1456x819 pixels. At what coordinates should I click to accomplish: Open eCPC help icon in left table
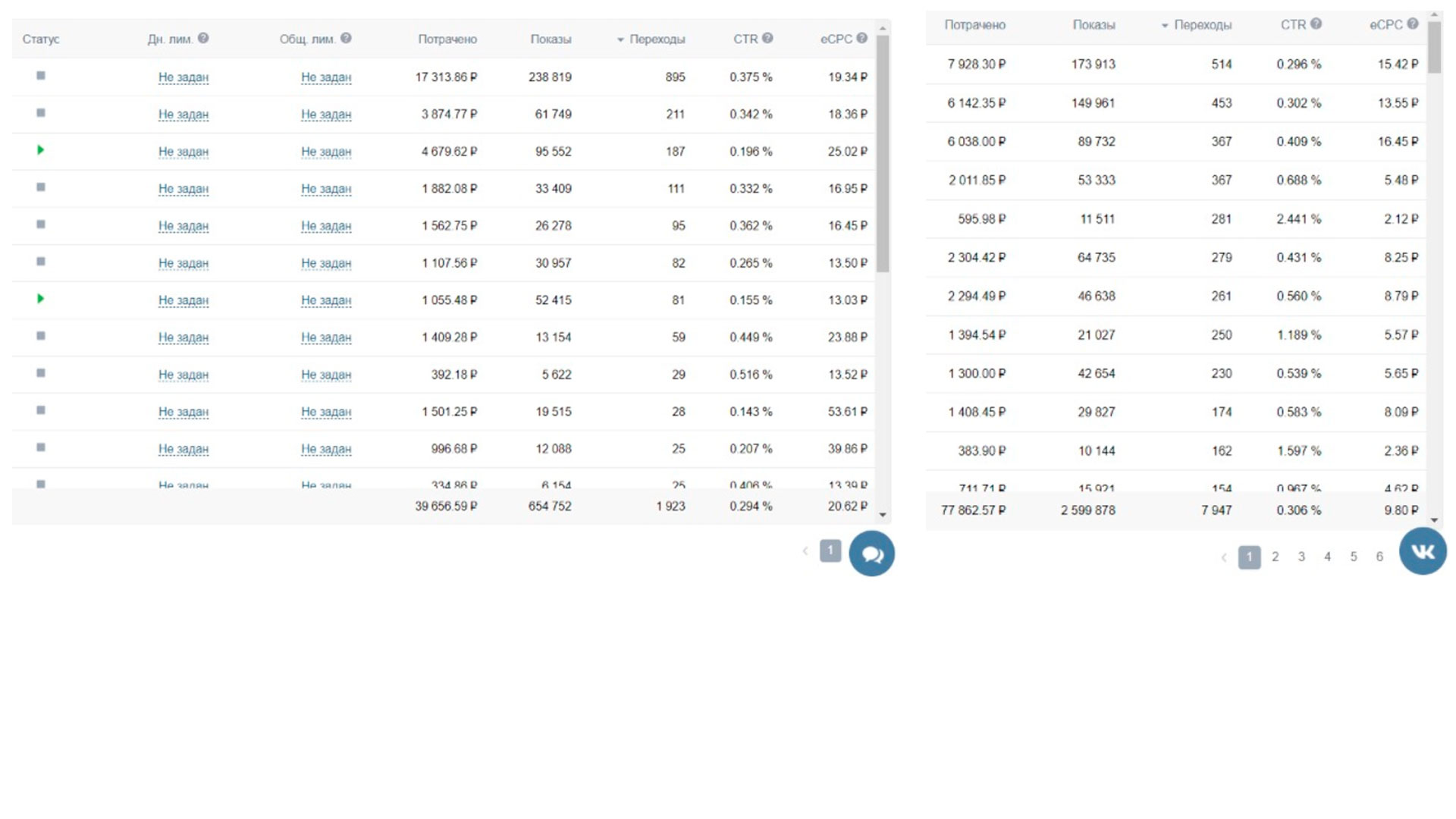point(861,39)
